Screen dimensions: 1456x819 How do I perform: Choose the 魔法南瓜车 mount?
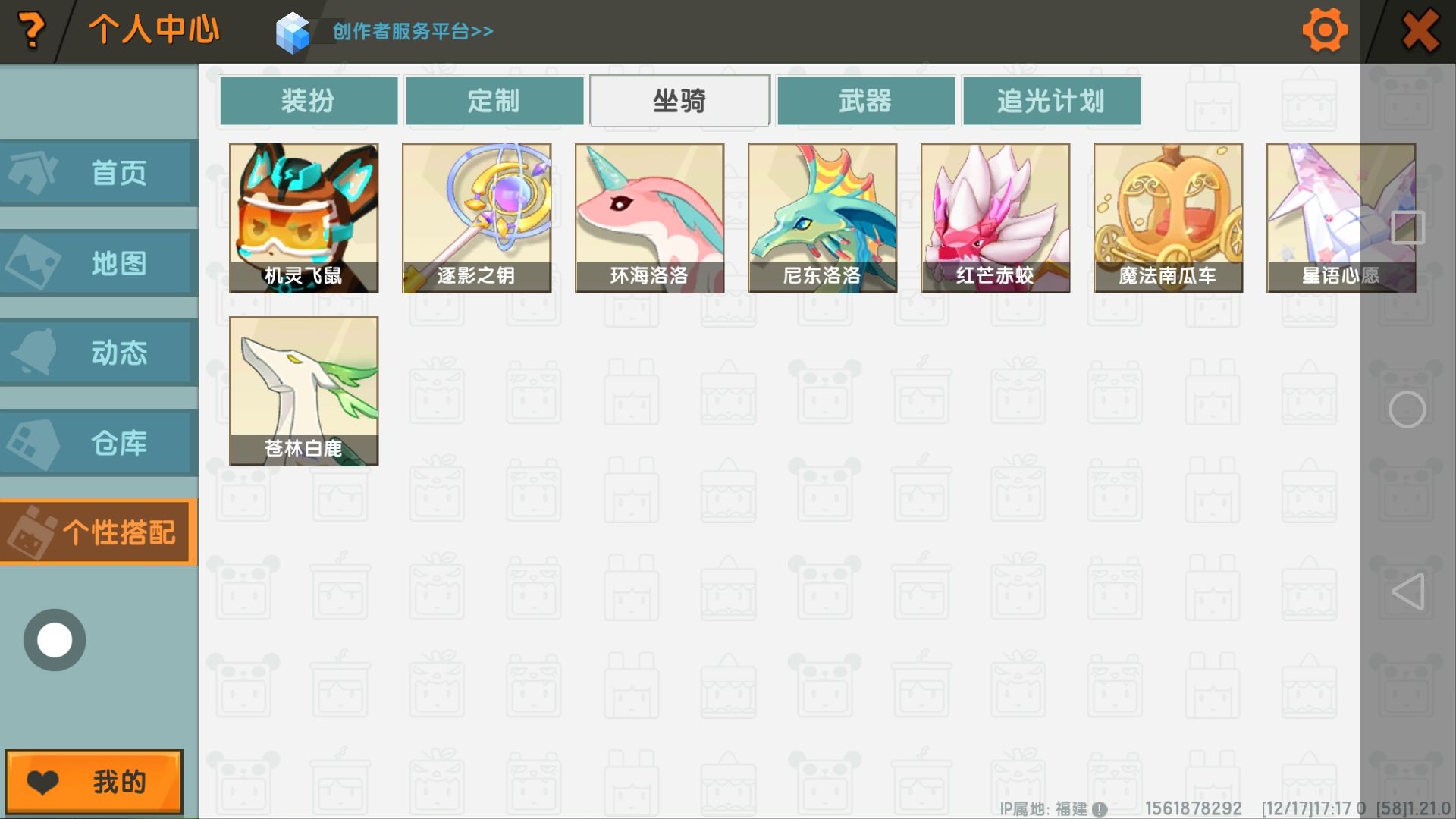1168,218
